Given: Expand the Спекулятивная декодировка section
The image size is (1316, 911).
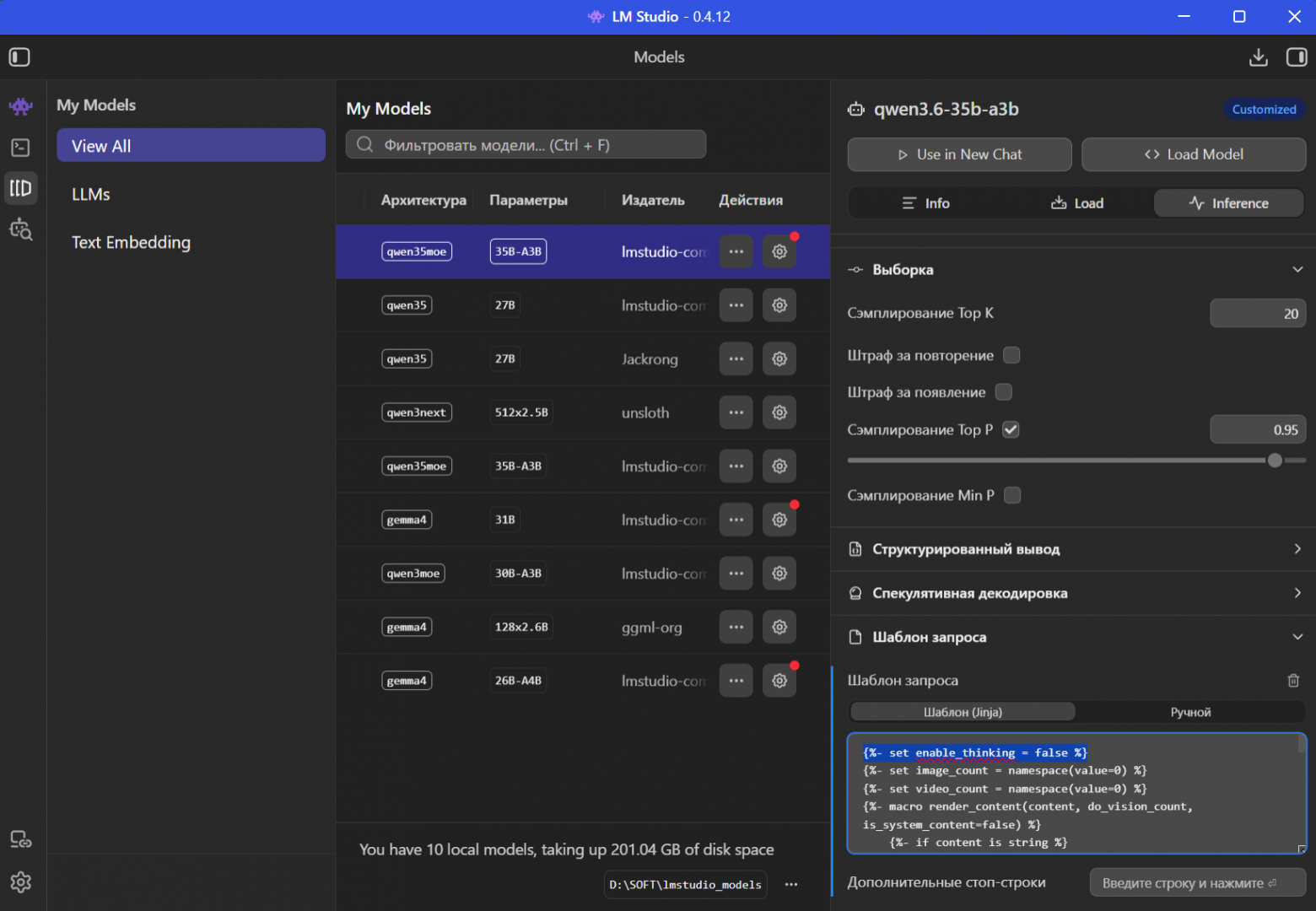Looking at the screenshot, I should [x=1297, y=593].
